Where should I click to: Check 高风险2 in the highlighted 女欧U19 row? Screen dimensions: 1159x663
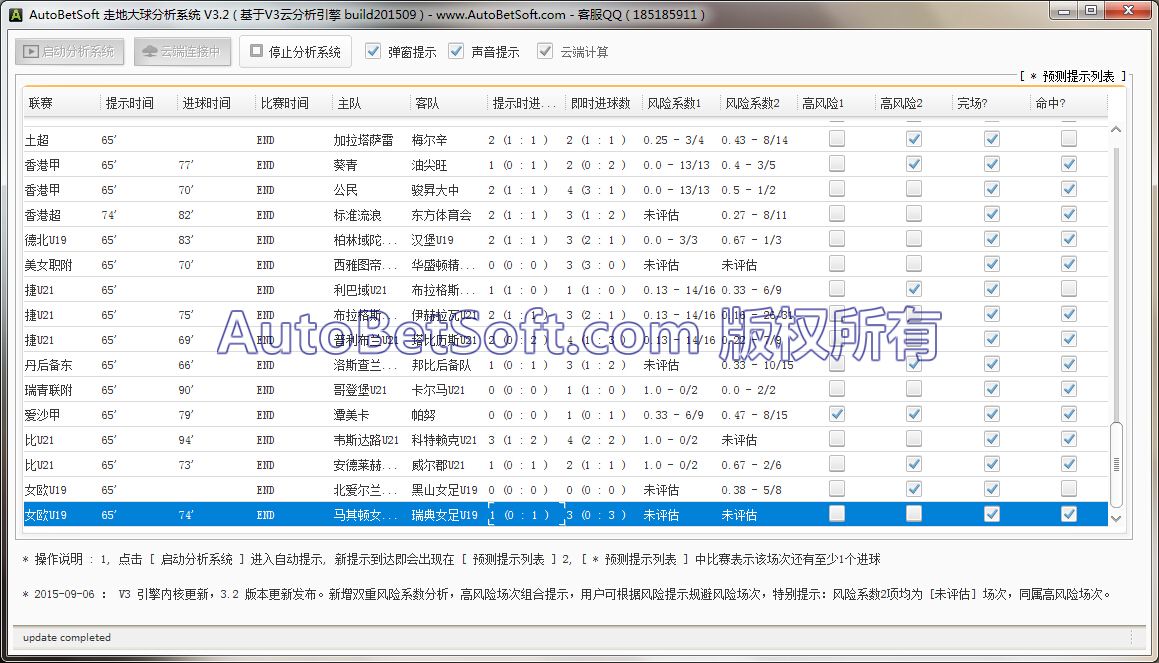(913, 514)
